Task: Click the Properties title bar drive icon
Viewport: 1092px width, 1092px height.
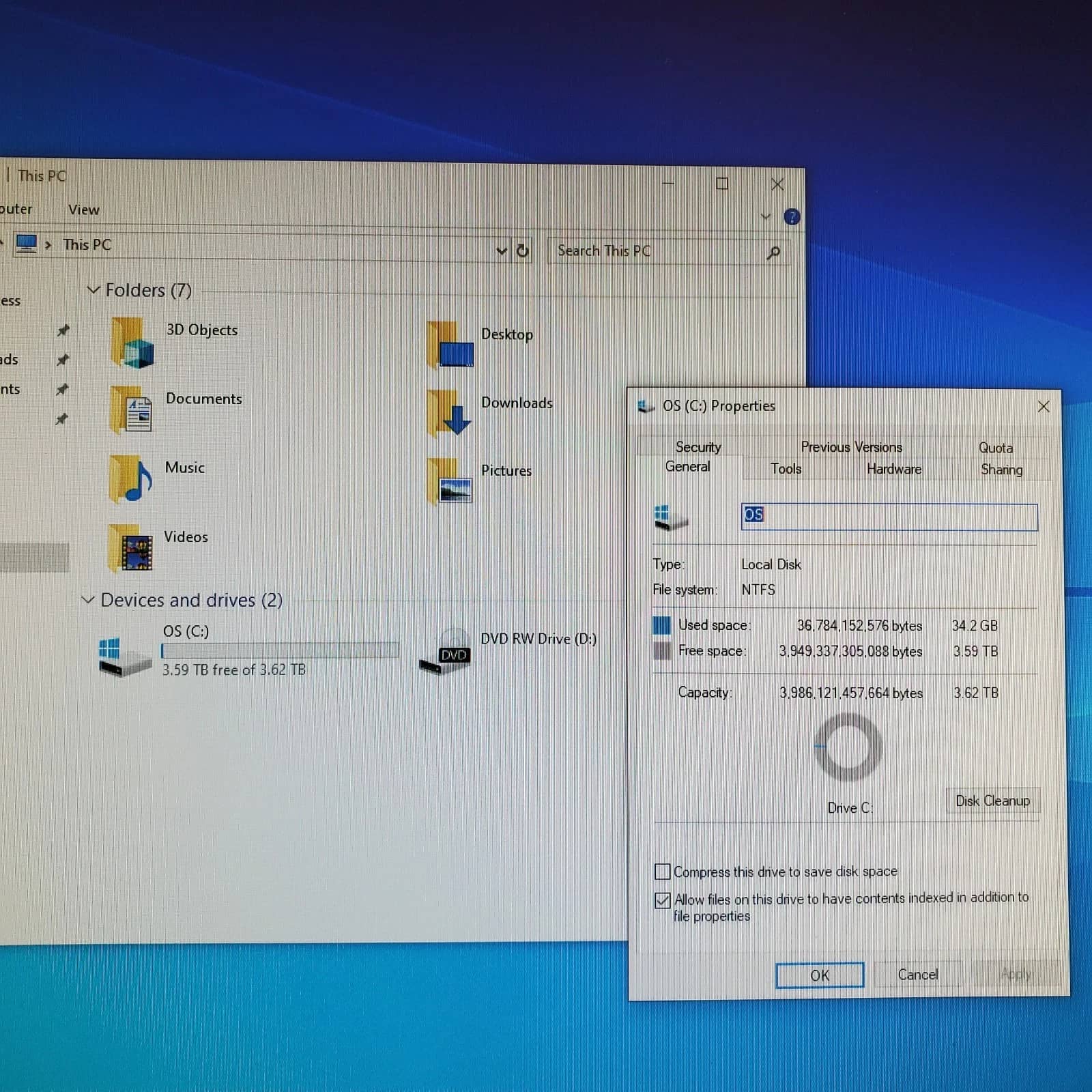Action: click(x=646, y=406)
